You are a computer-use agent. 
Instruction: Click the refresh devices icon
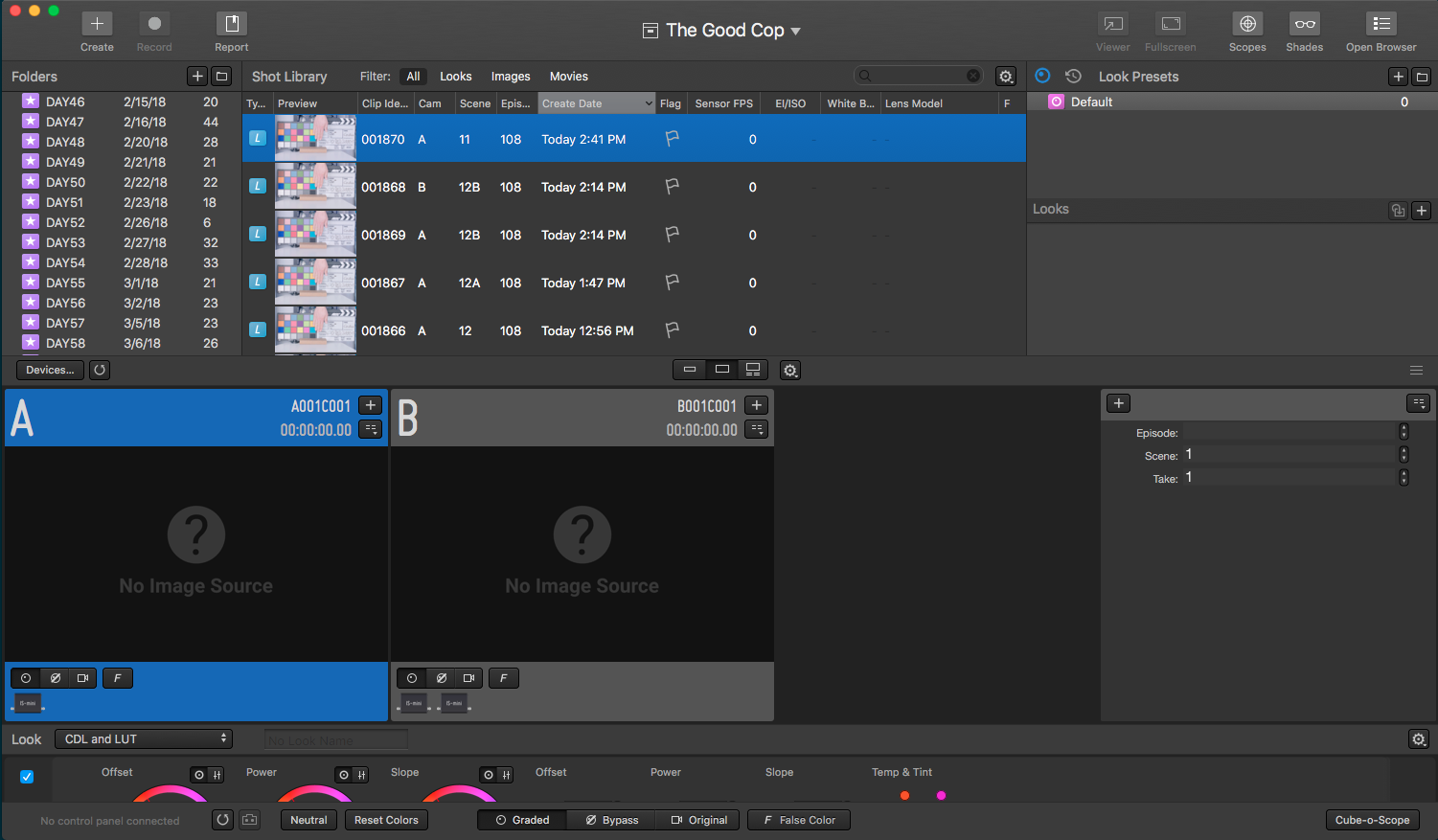(100, 370)
